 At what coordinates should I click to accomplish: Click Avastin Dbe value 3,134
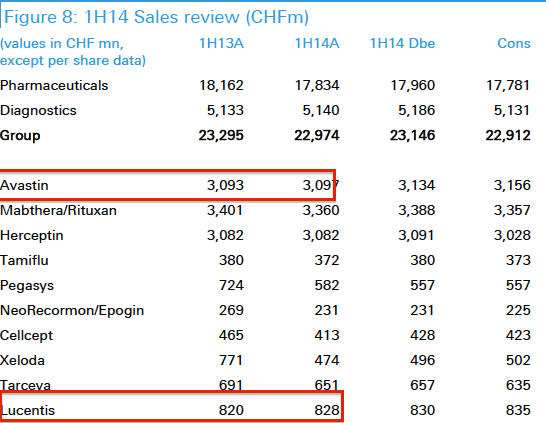coord(417,186)
